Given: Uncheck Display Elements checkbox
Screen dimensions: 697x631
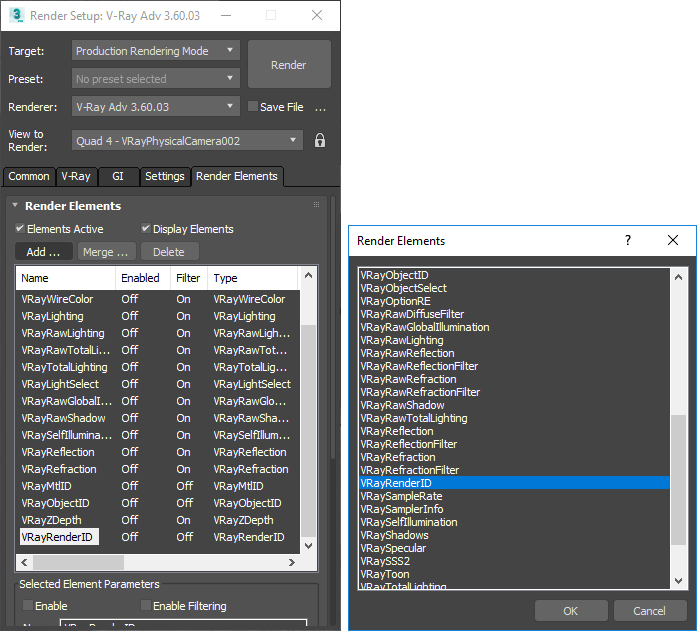Looking at the screenshot, I should pyautogui.click(x=145, y=228).
